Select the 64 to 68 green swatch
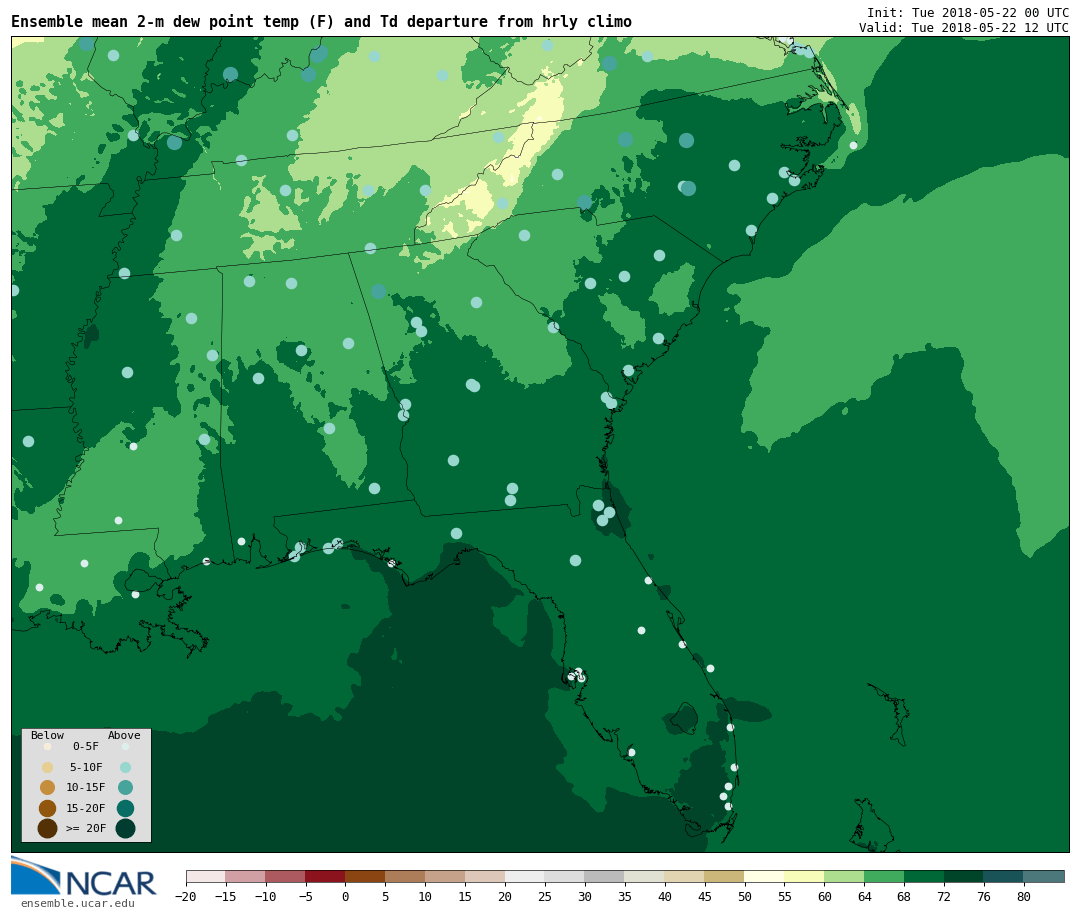The width and height of the screenshot is (1080, 915). 884,876
